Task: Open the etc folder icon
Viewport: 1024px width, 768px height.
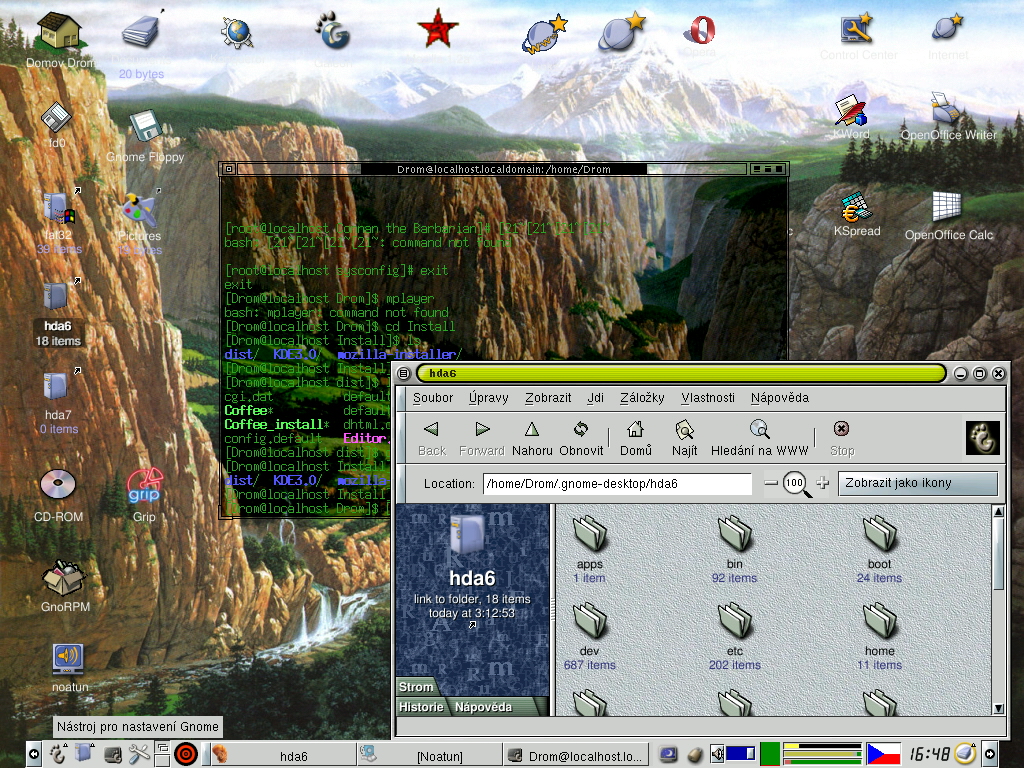Action: coord(734,621)
